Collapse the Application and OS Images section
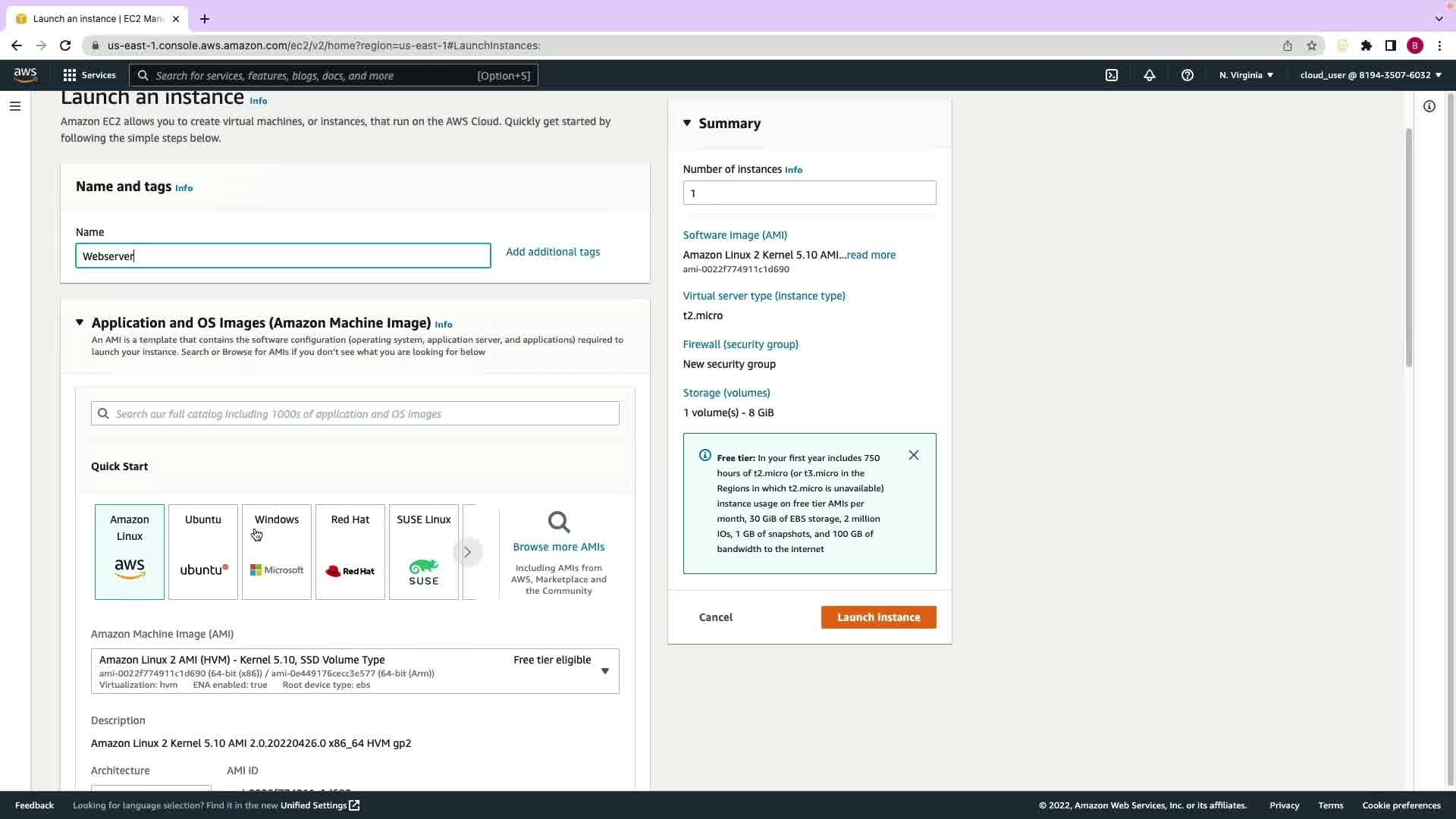This screenshot has width=1456, height=819. [x=80, y=323]
